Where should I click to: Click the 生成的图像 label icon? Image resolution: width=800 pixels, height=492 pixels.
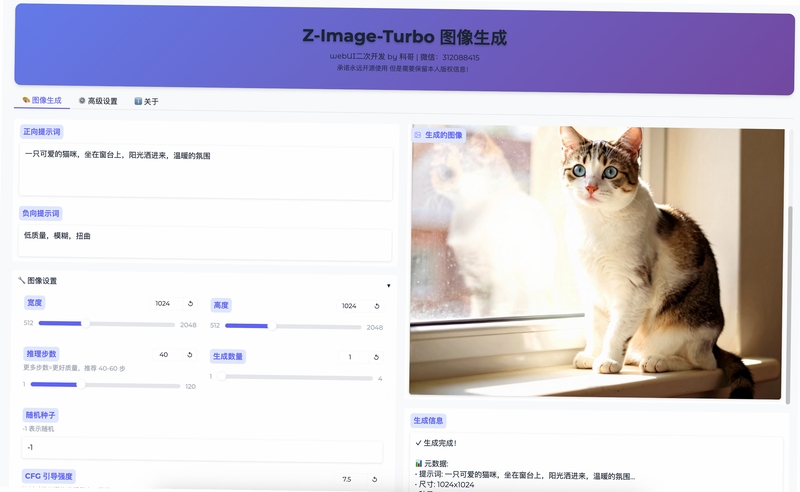click(418, 135)
